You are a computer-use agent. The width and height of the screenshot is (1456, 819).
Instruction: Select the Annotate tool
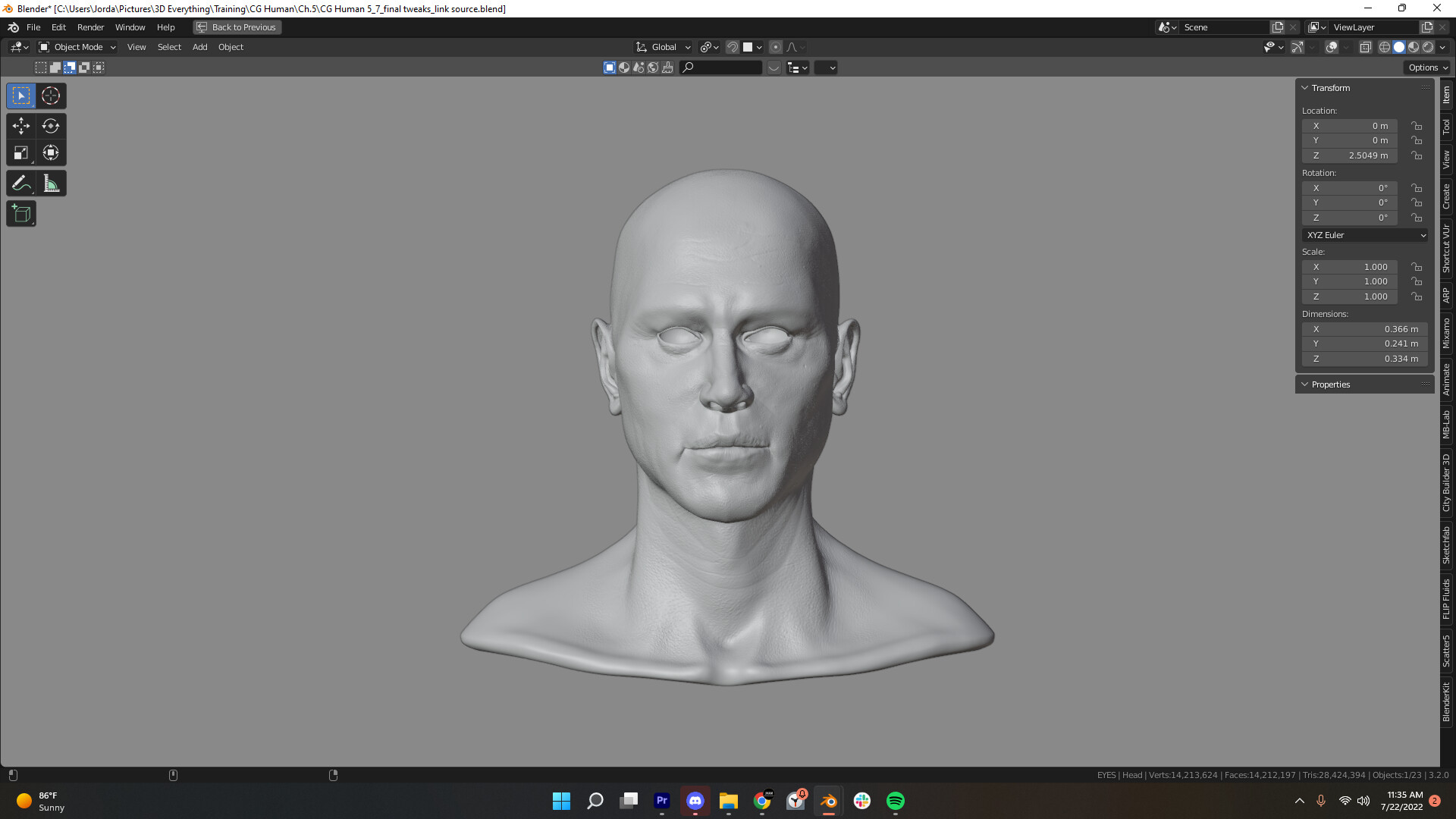pos(20,183)
